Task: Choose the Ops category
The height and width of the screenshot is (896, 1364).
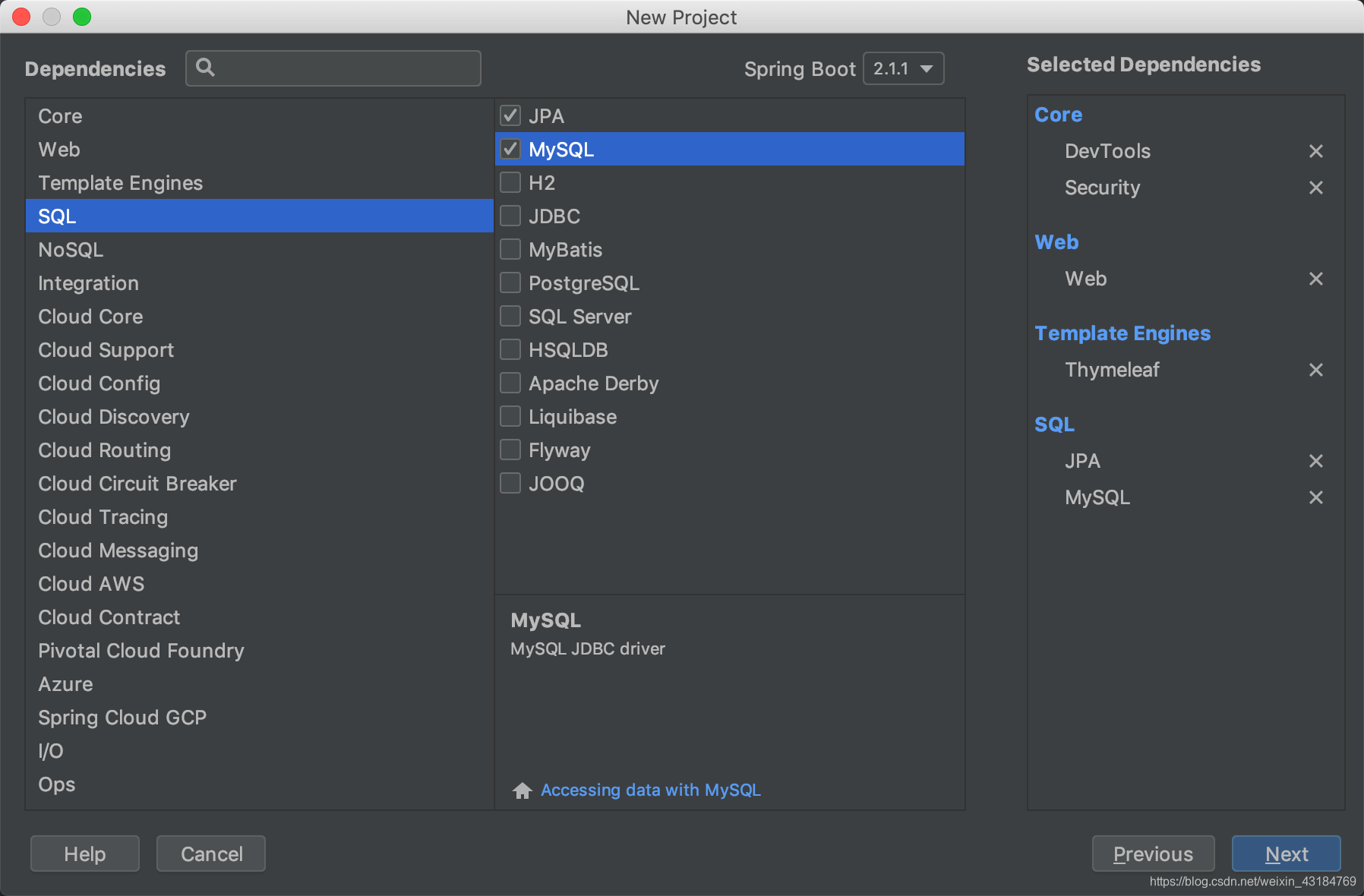Action: click(x=260, y=784)
